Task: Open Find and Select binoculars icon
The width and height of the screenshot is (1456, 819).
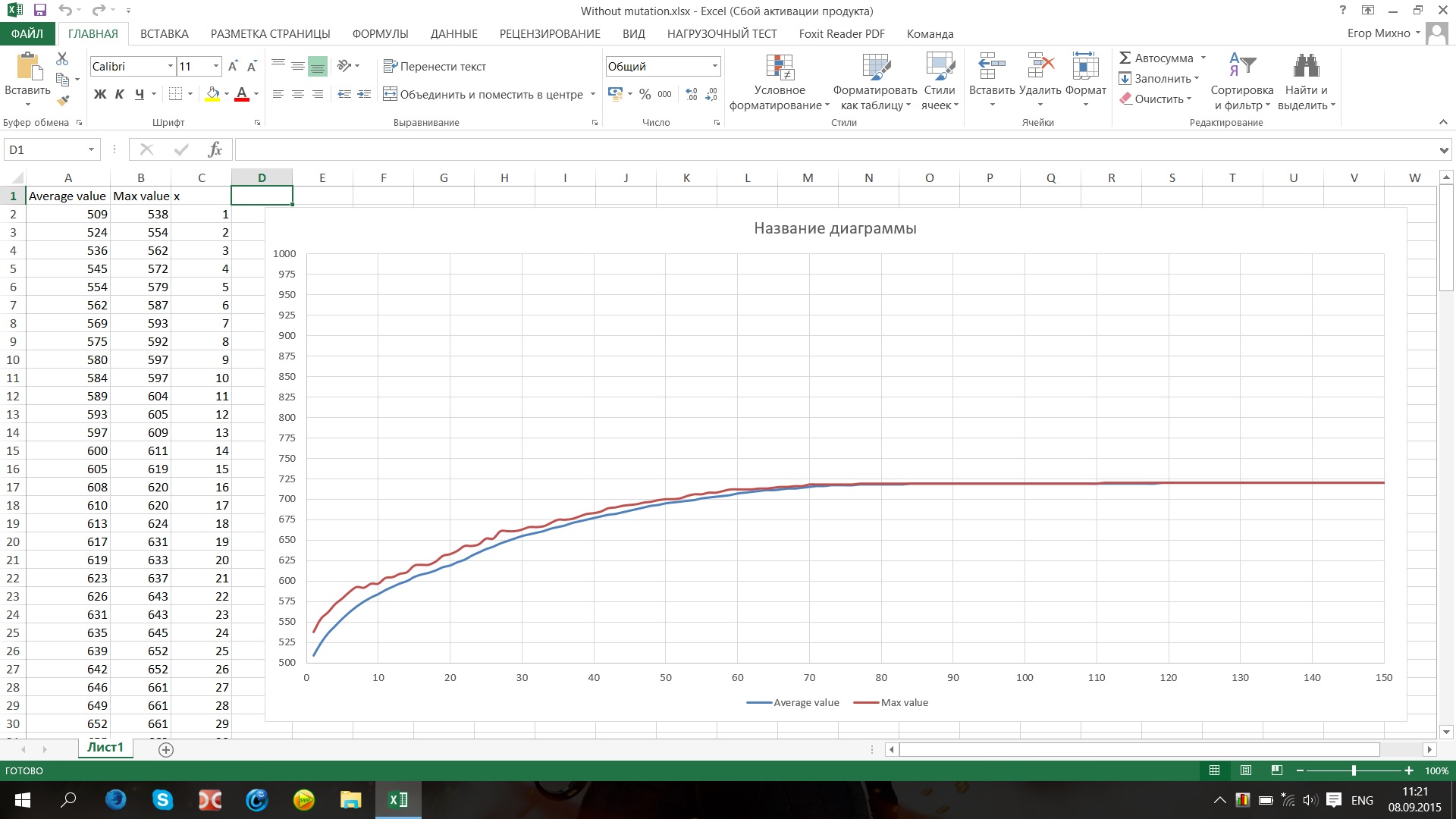Action: 1306,66
